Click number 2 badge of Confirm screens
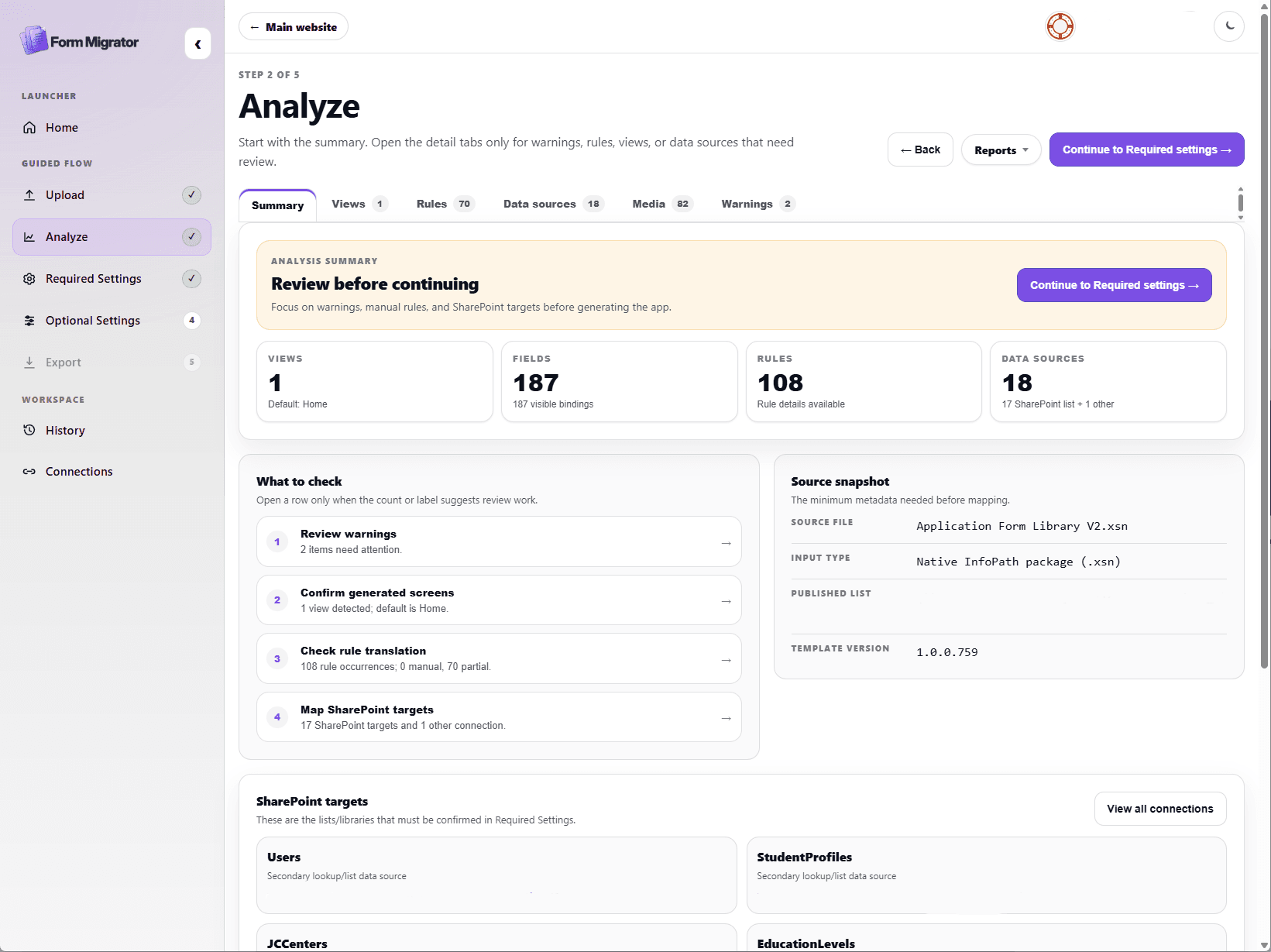 [277, 600]
